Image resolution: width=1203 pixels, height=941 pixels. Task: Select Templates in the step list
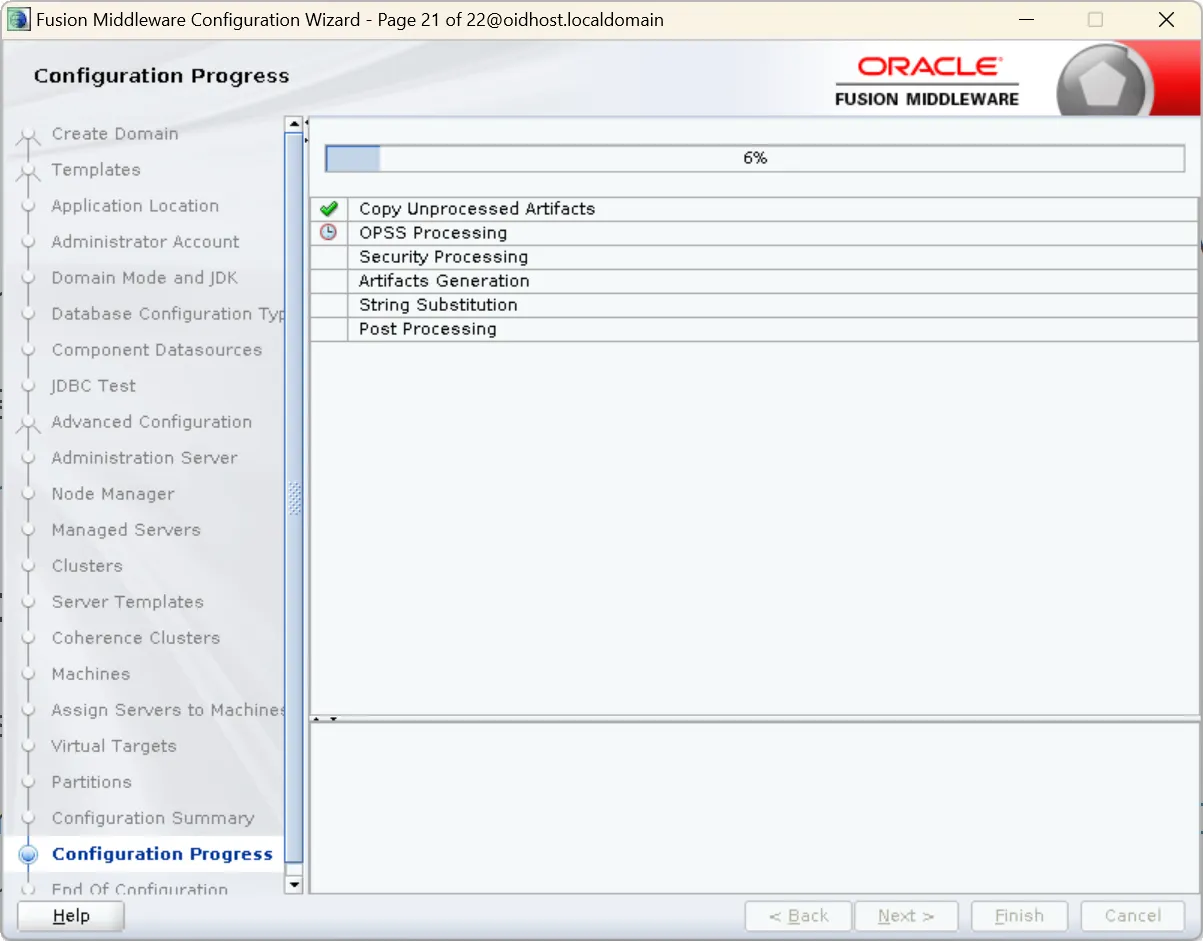click(96, 170)
